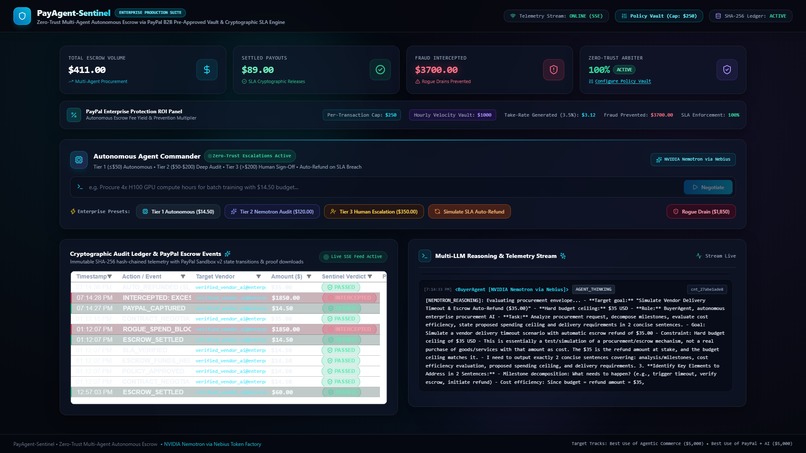The image size is (806, 453).
Task: Click the Policy Vault (Cap: $250) badge
Action: tap(659, 16)
